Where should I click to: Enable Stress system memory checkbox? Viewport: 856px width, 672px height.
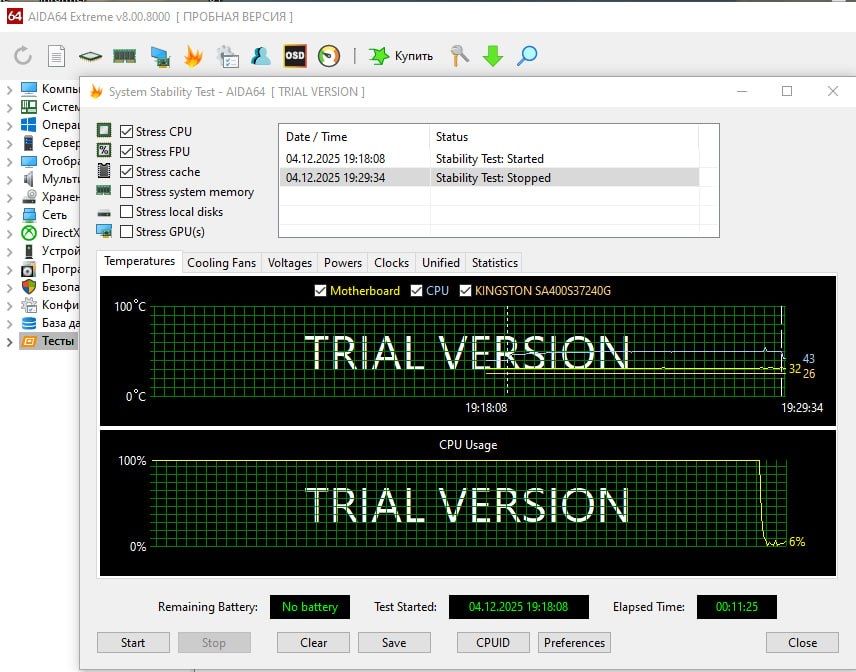click(x=126, y=192)
